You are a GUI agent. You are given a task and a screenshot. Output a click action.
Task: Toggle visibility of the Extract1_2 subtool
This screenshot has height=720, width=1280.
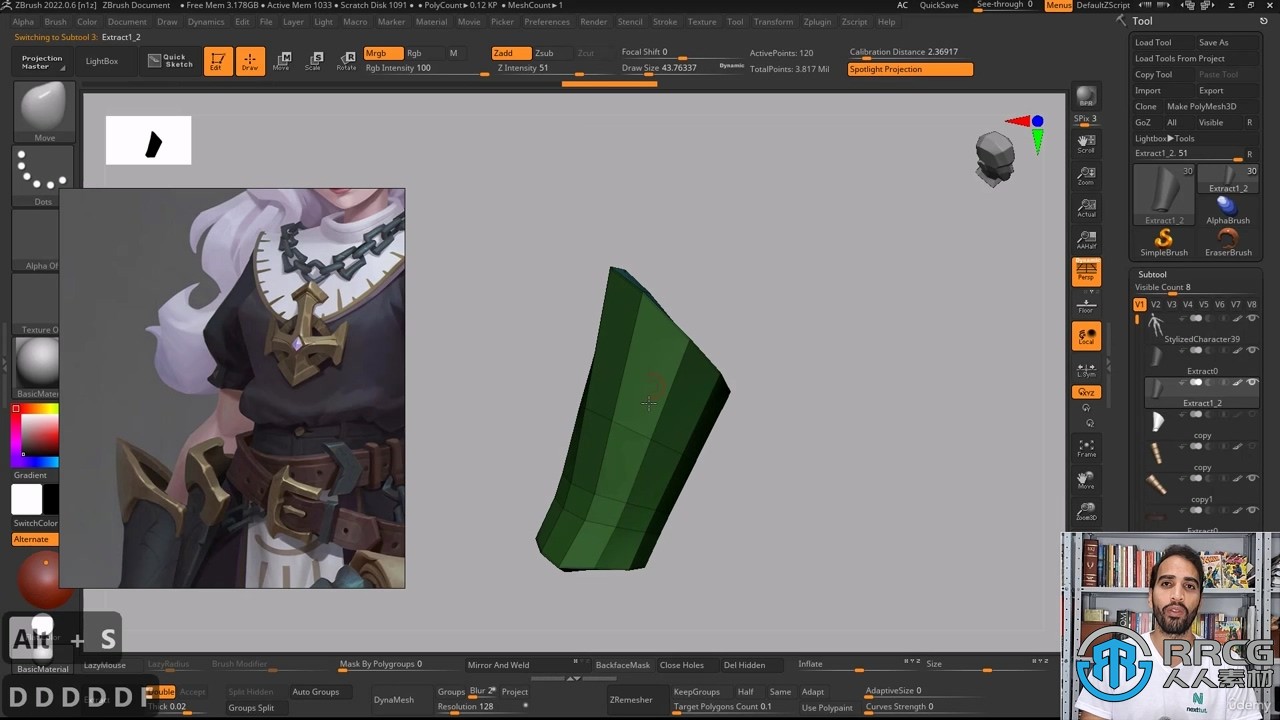pos(1251,382)
